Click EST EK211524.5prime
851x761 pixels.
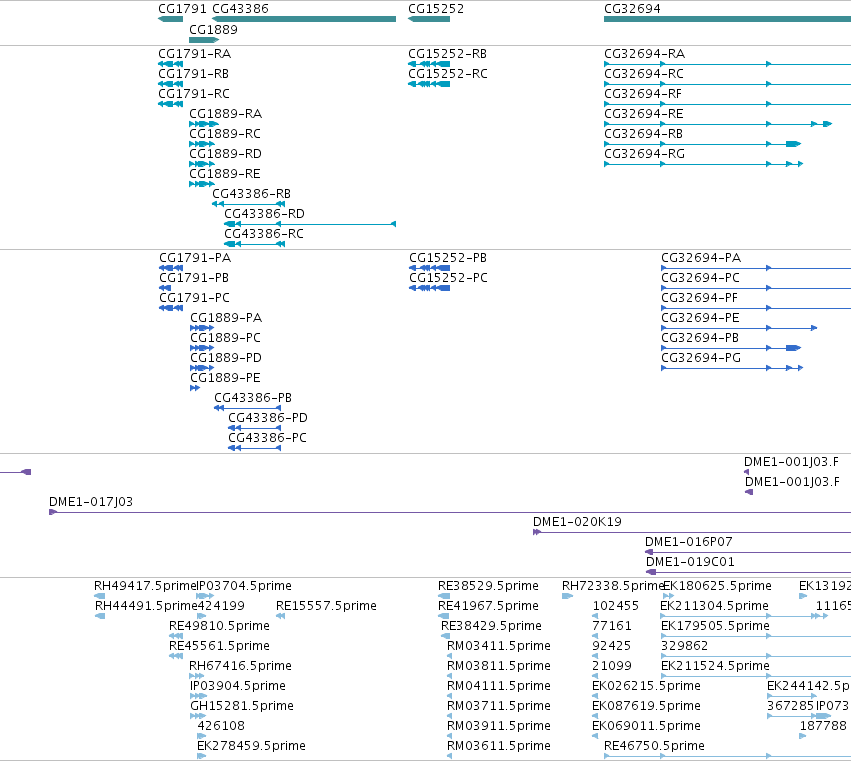click(x=715, y=667)
